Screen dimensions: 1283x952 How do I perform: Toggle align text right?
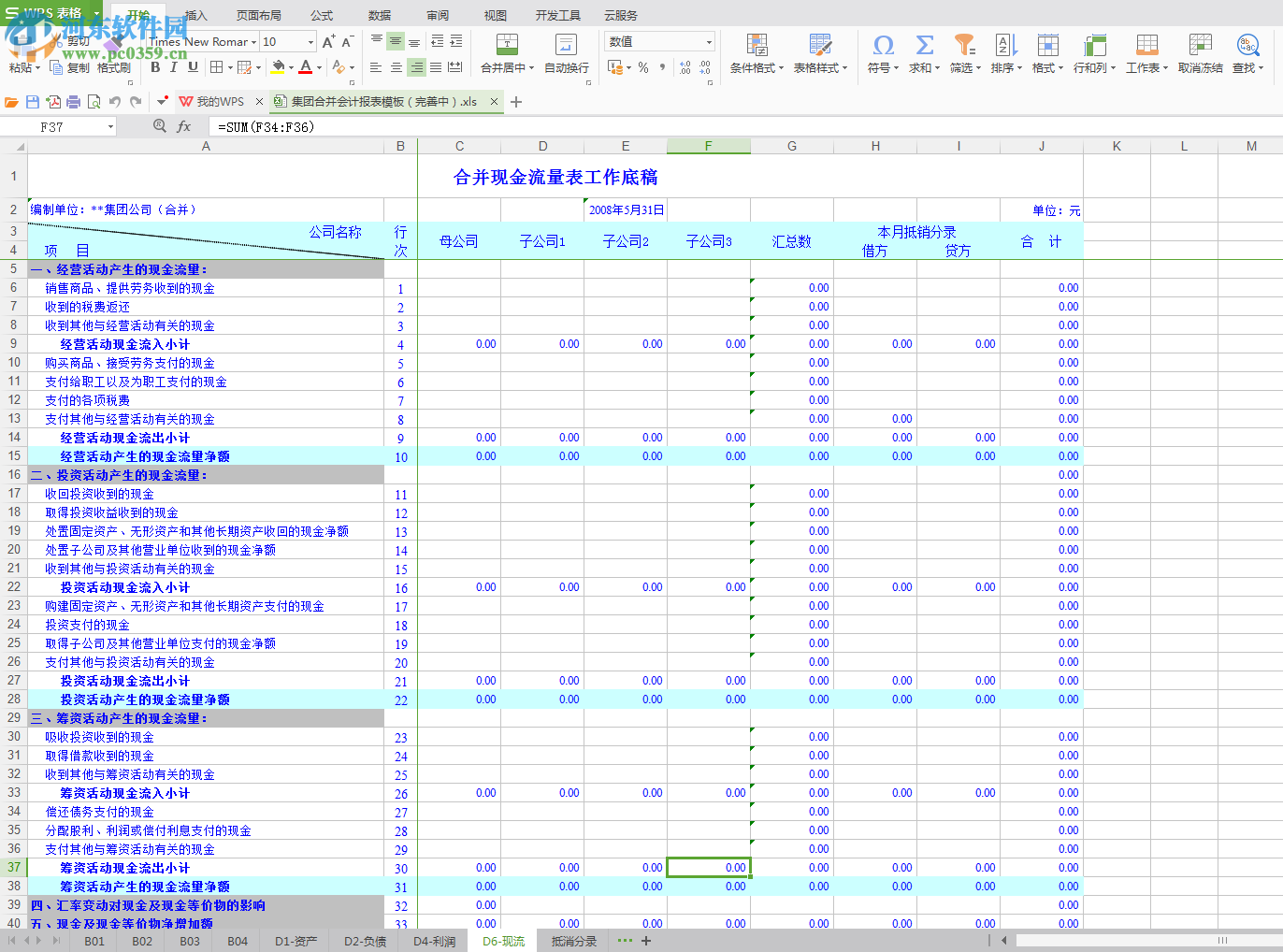coord(416,67)
